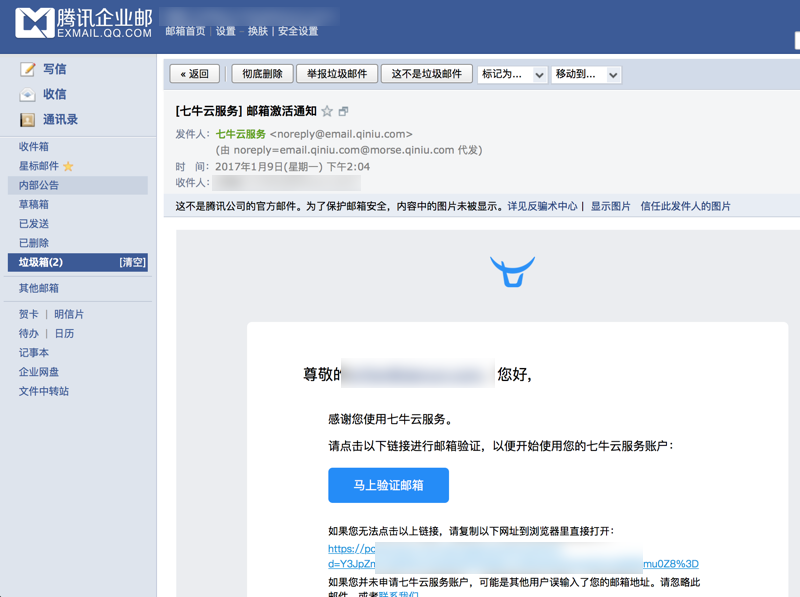
Task: Click the https verification URL link
Action: 513,556
